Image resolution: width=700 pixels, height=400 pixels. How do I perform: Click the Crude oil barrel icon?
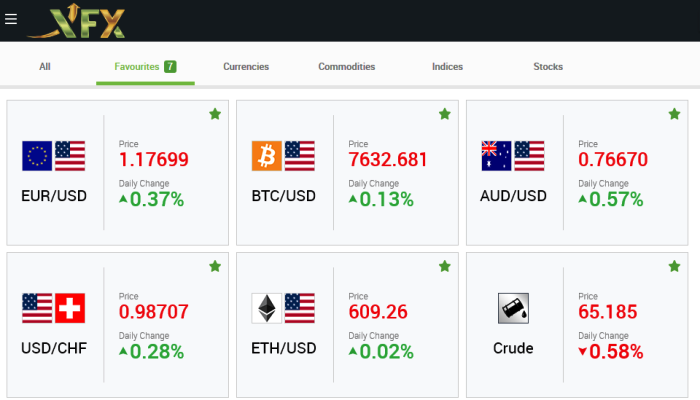click(x=513, y=308)
